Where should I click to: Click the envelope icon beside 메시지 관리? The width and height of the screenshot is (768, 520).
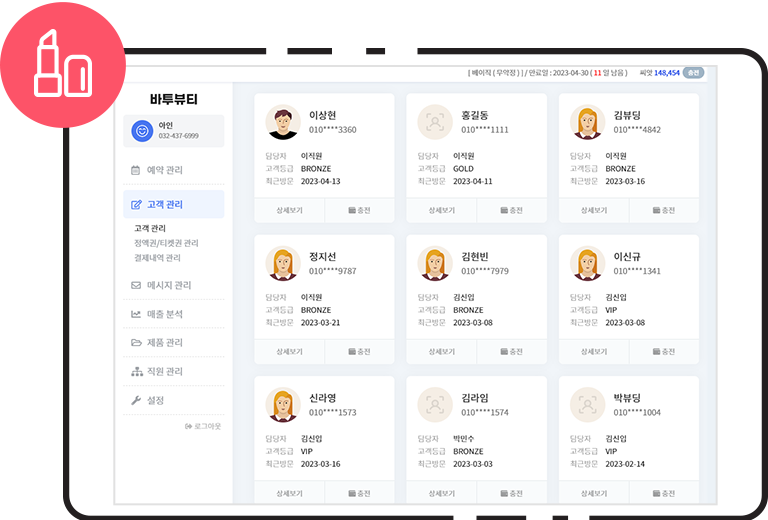136,285
